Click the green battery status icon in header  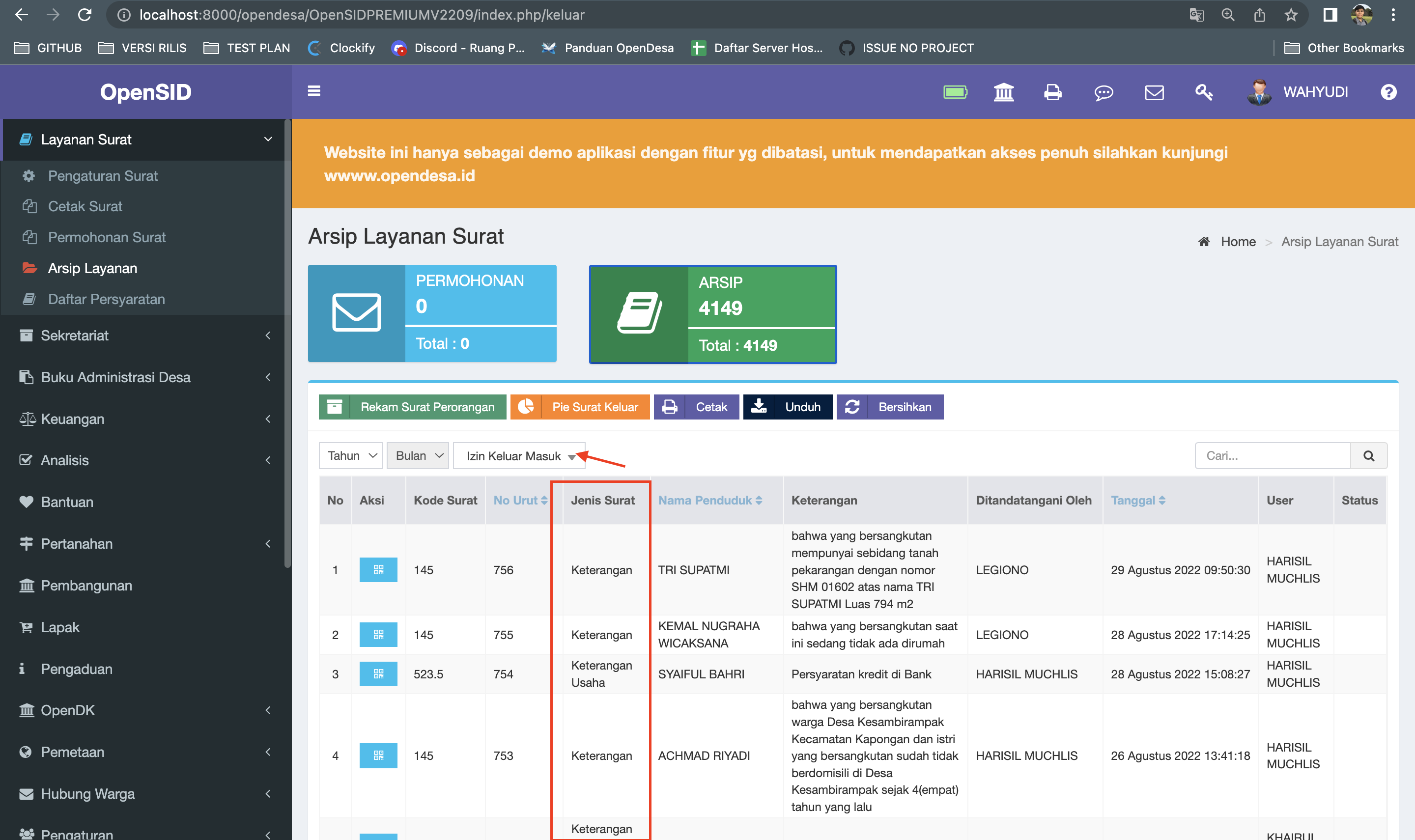pyautogui.click(x=956, y=91)
